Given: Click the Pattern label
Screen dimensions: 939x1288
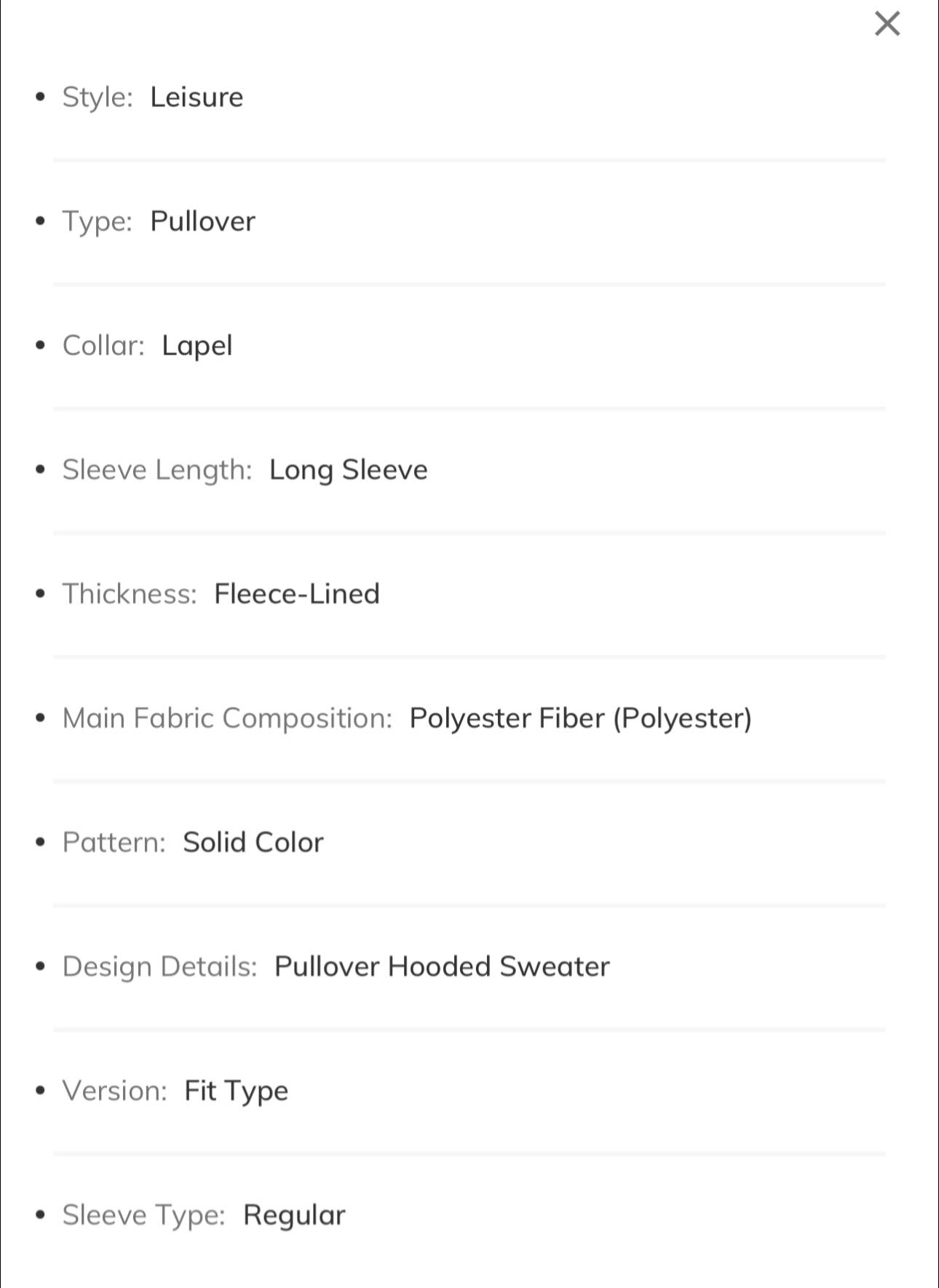Looking at the screenshot, I should 114,843.
